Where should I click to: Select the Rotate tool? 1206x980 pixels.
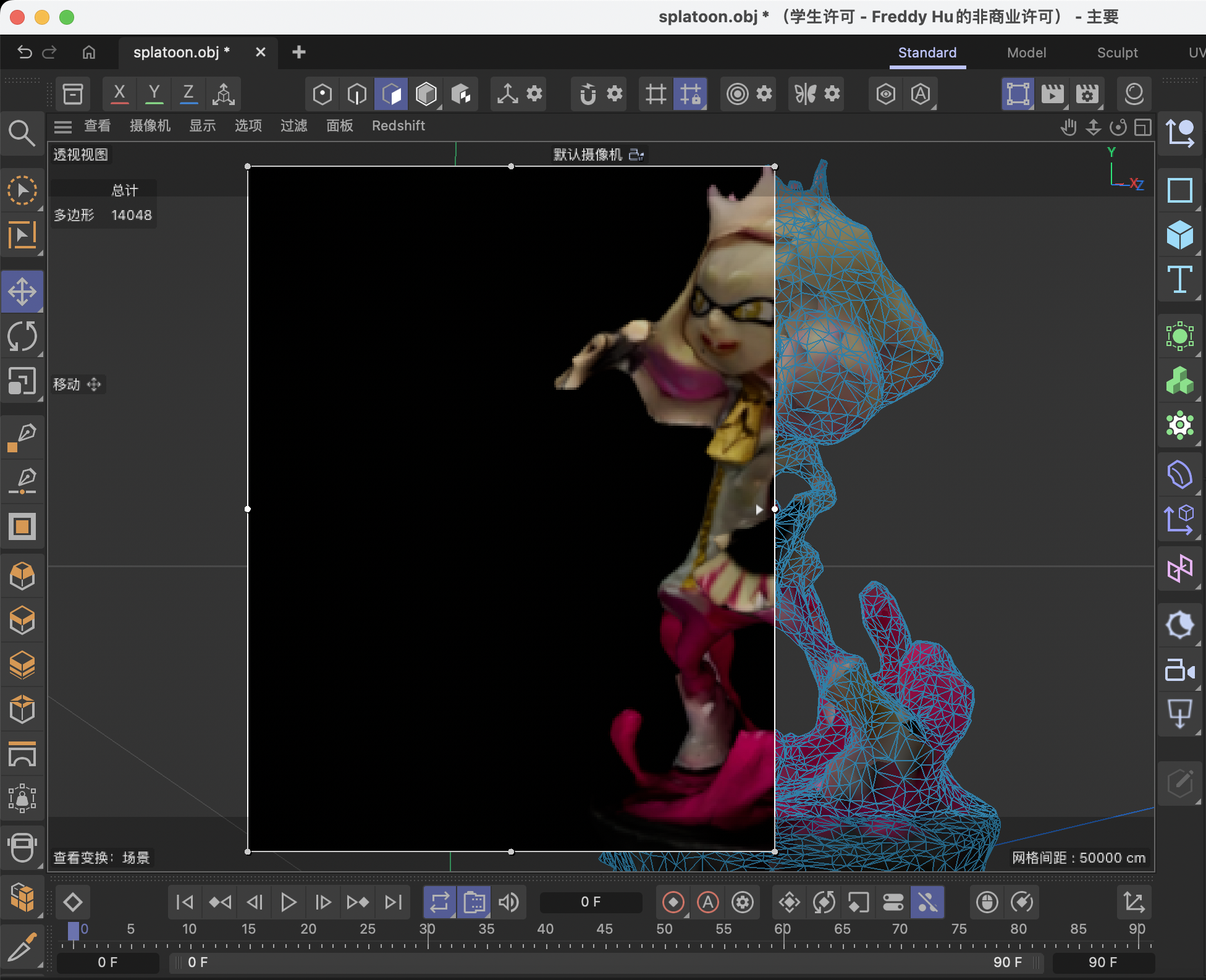22,337
